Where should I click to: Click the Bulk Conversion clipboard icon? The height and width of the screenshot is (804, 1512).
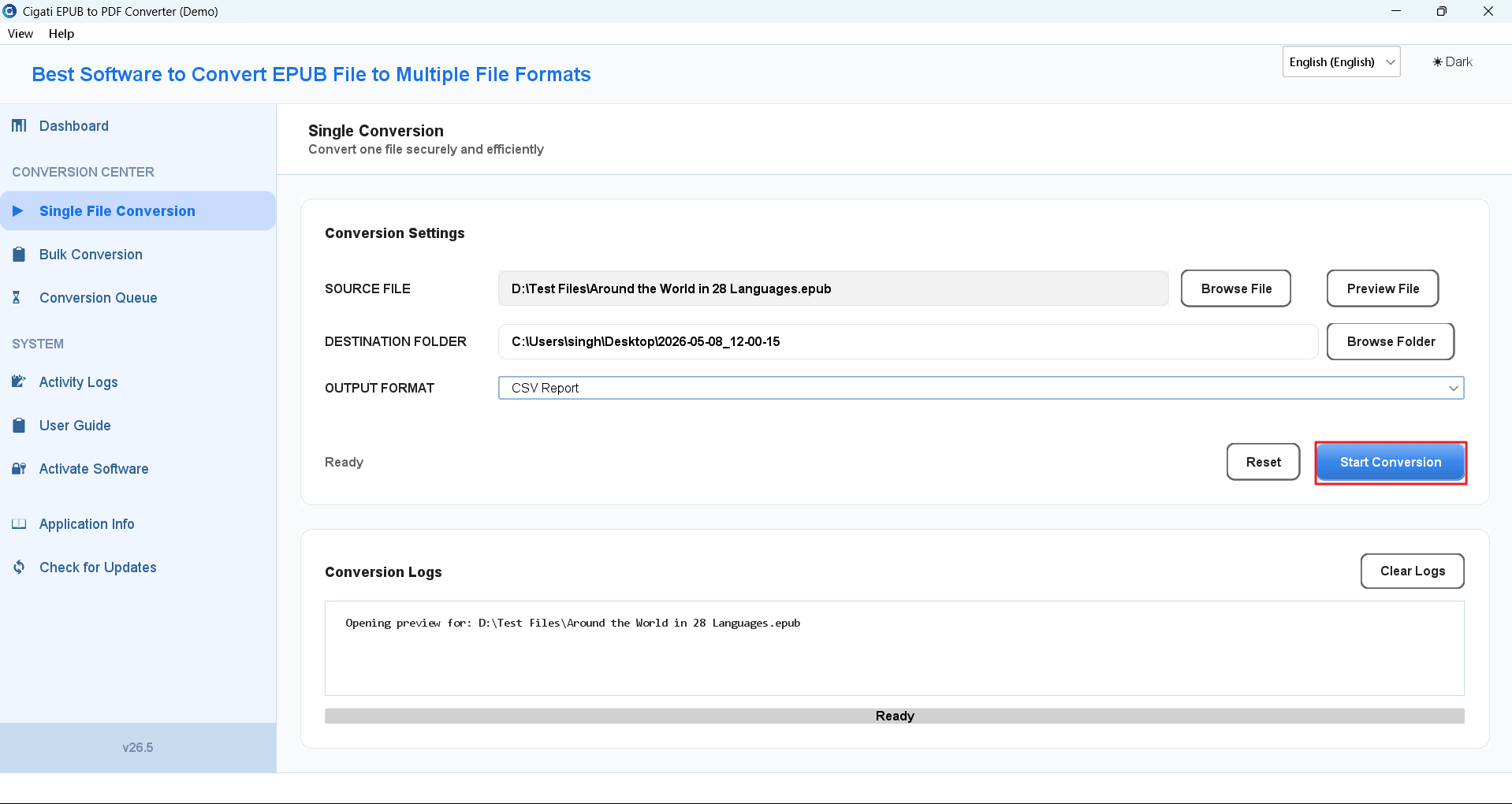click(x=19, y=255)
